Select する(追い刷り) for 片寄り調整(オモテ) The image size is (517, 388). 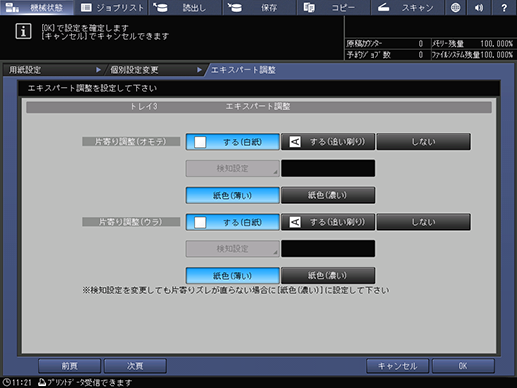[328, 142]
